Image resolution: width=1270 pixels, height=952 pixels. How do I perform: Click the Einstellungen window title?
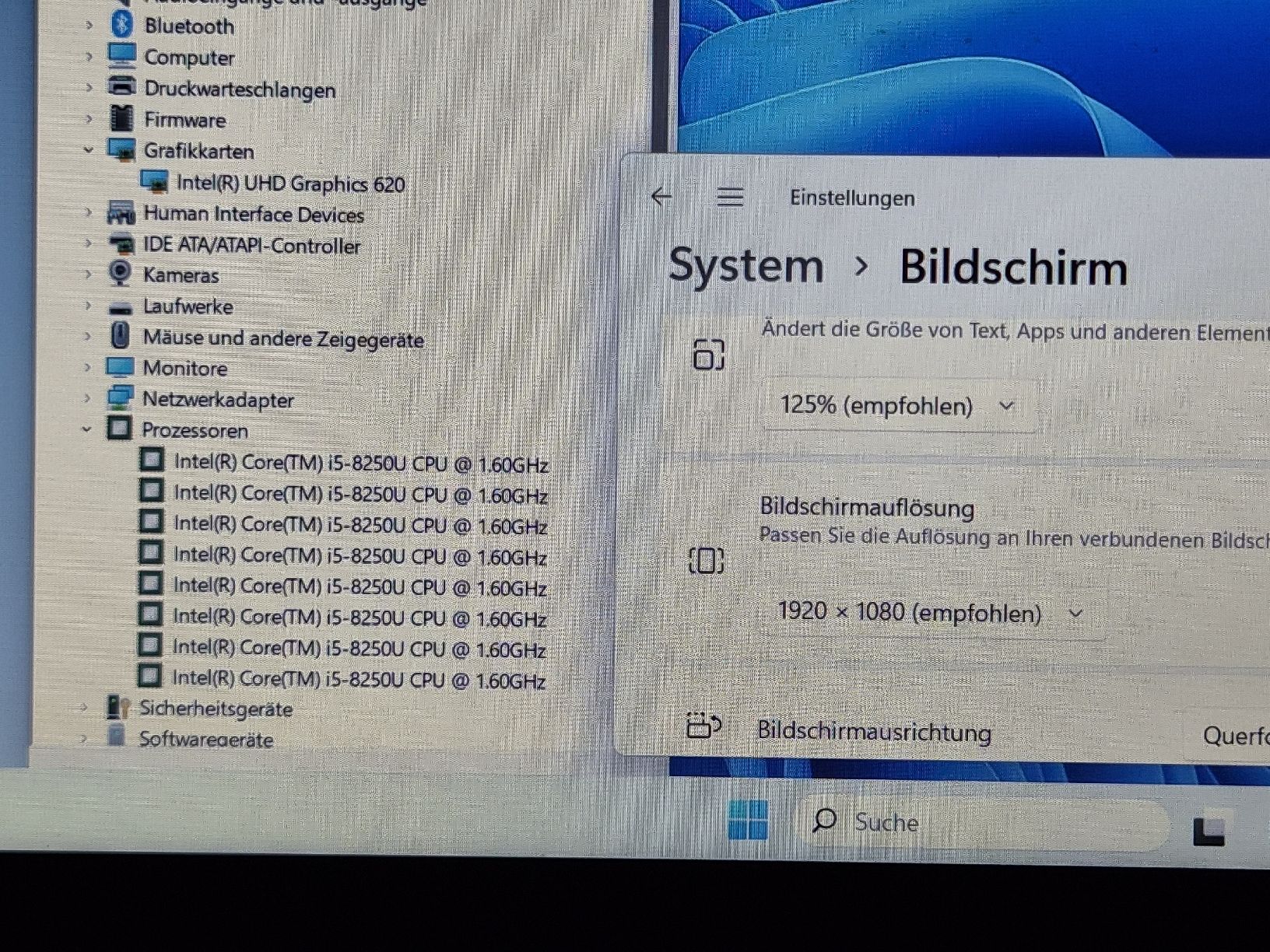click(x=852, y=198)
